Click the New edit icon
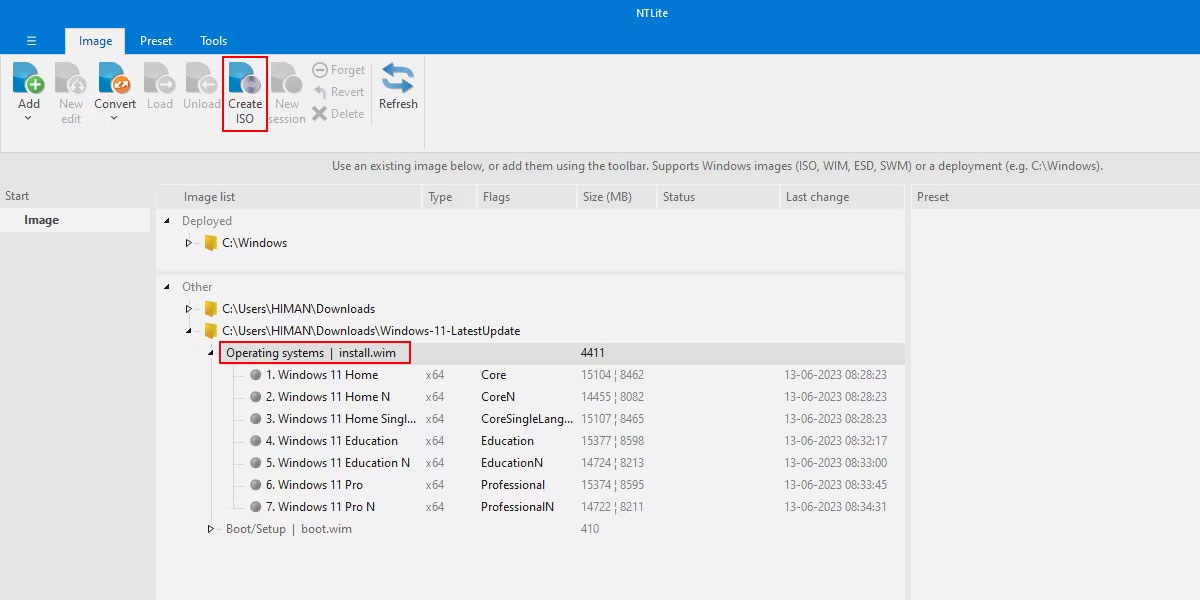 [71, 79]
